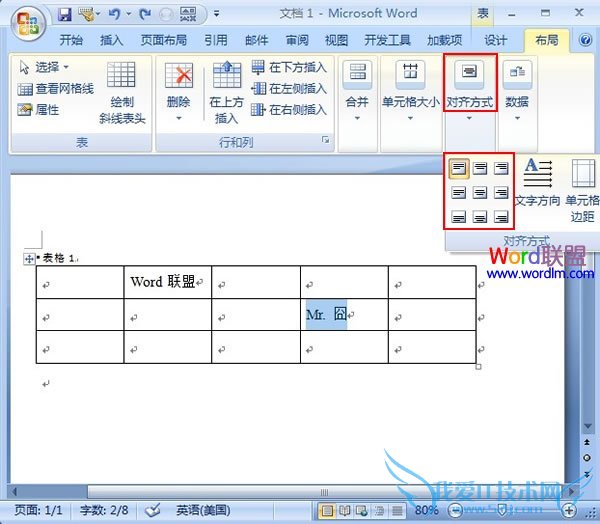Click the vertical scroll down arrow
Image resolution: width=600 pixels, height=524 pixels.
pos(587,426)
